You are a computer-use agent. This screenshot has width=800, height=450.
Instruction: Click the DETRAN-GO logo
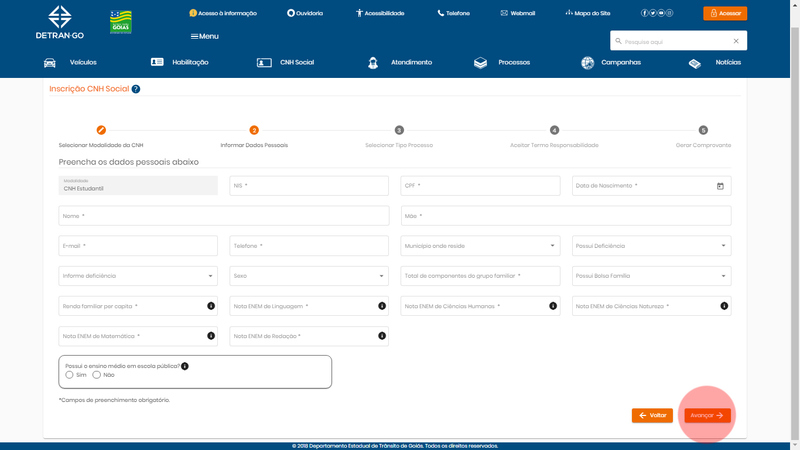coord(60,21)
